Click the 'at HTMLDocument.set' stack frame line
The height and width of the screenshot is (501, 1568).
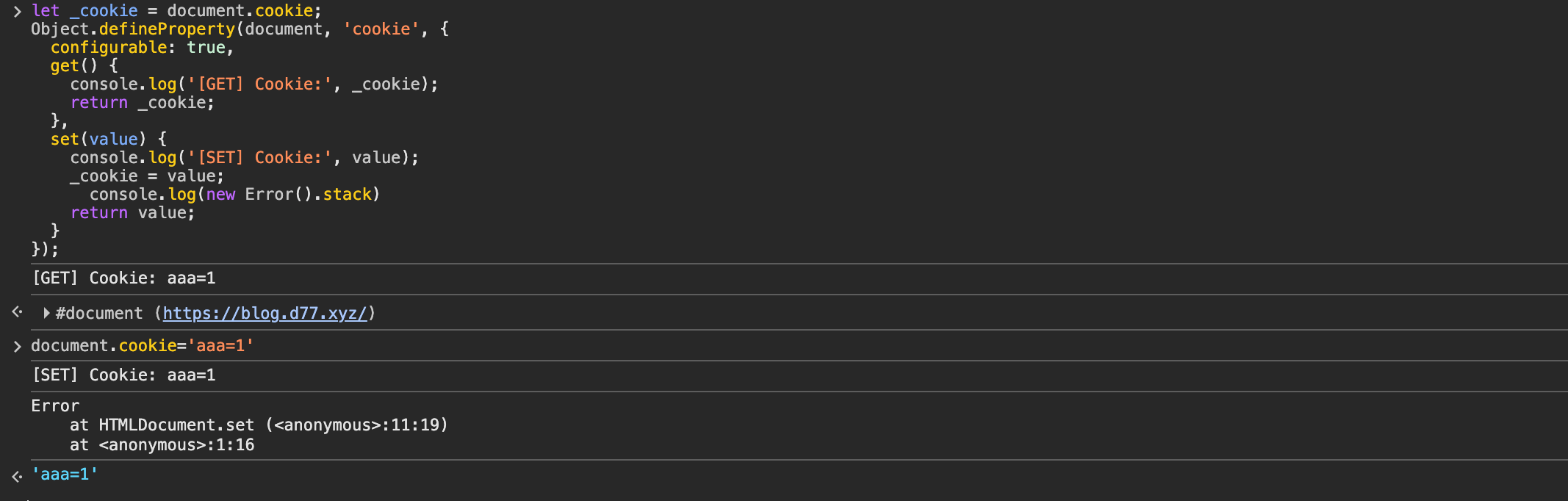coord(259,425)
